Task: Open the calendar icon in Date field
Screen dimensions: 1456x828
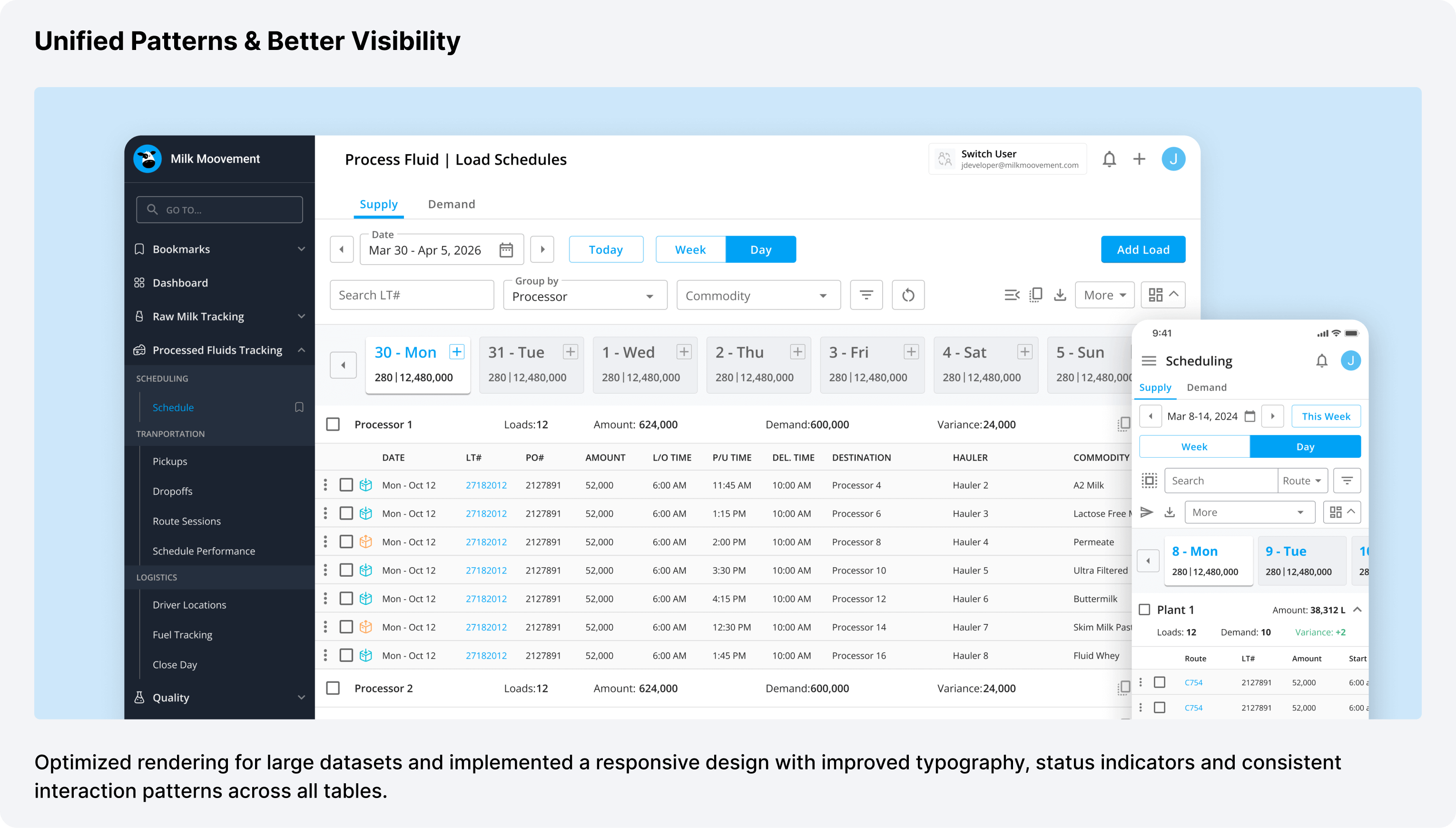Action: pyautogui.click(x=506, y=250)
